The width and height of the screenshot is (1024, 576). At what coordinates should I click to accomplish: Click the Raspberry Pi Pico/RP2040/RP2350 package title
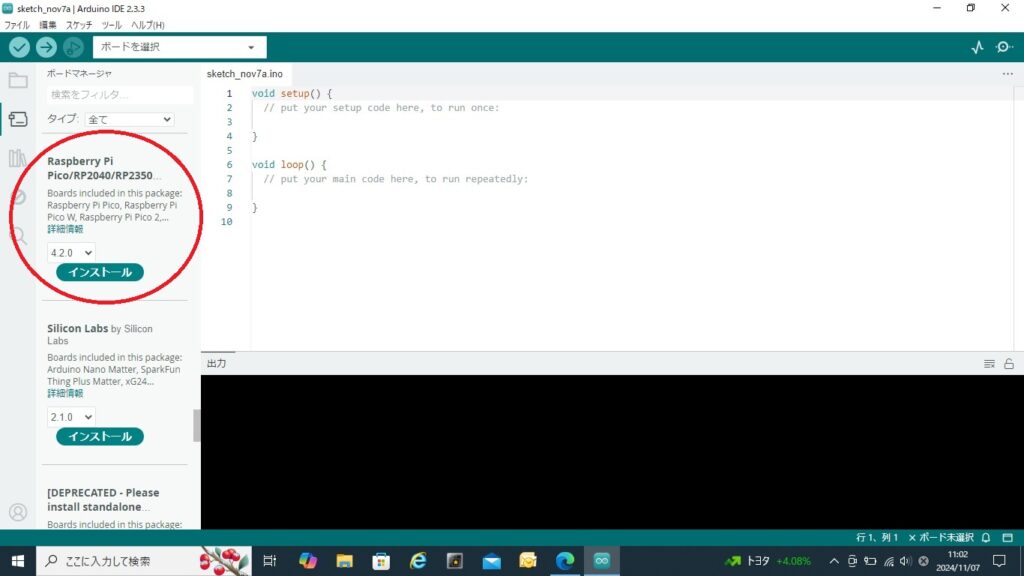click(104, 168)
